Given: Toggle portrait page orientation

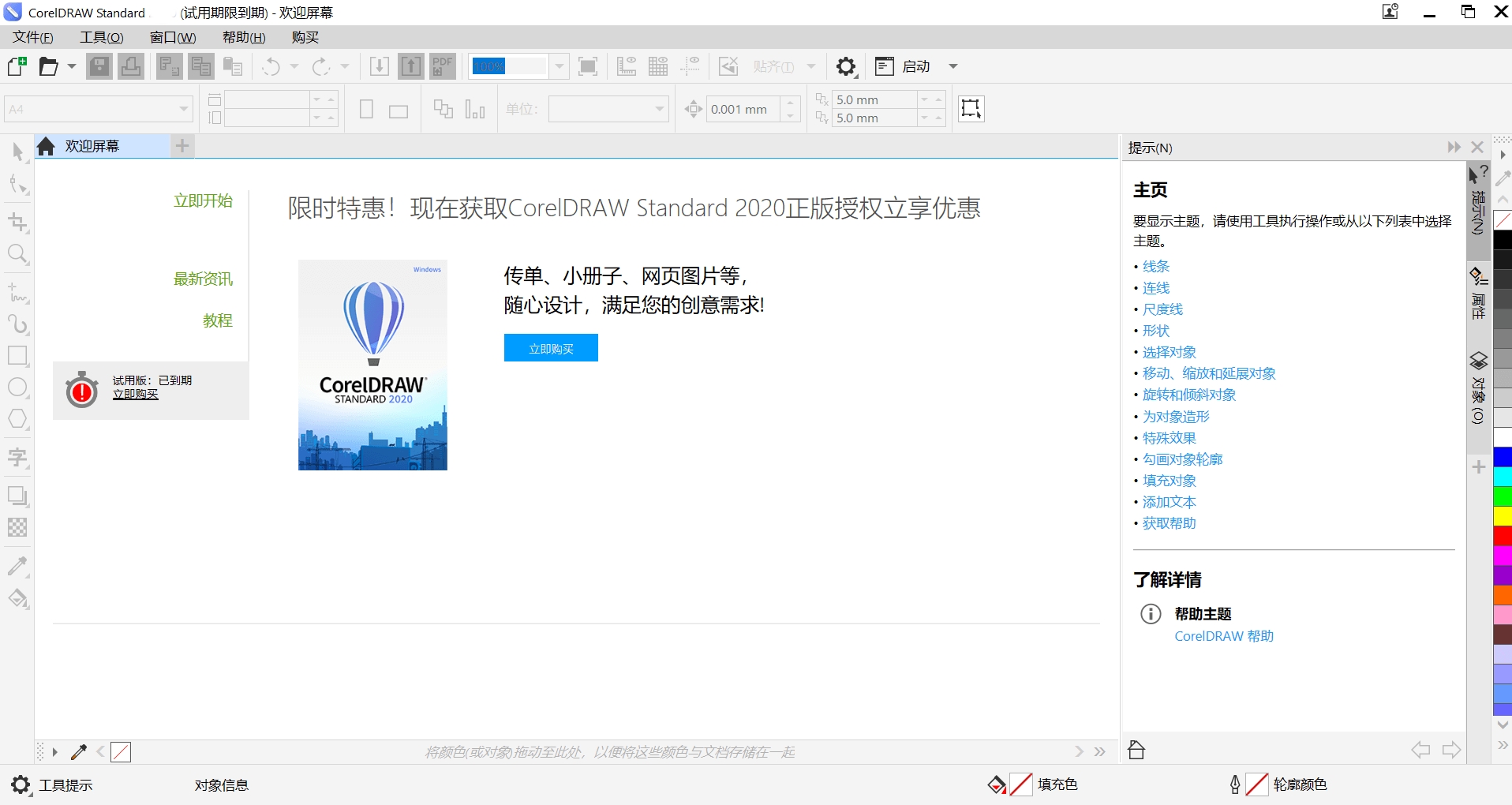Looking at the screenshot, I should click(365, 108).
